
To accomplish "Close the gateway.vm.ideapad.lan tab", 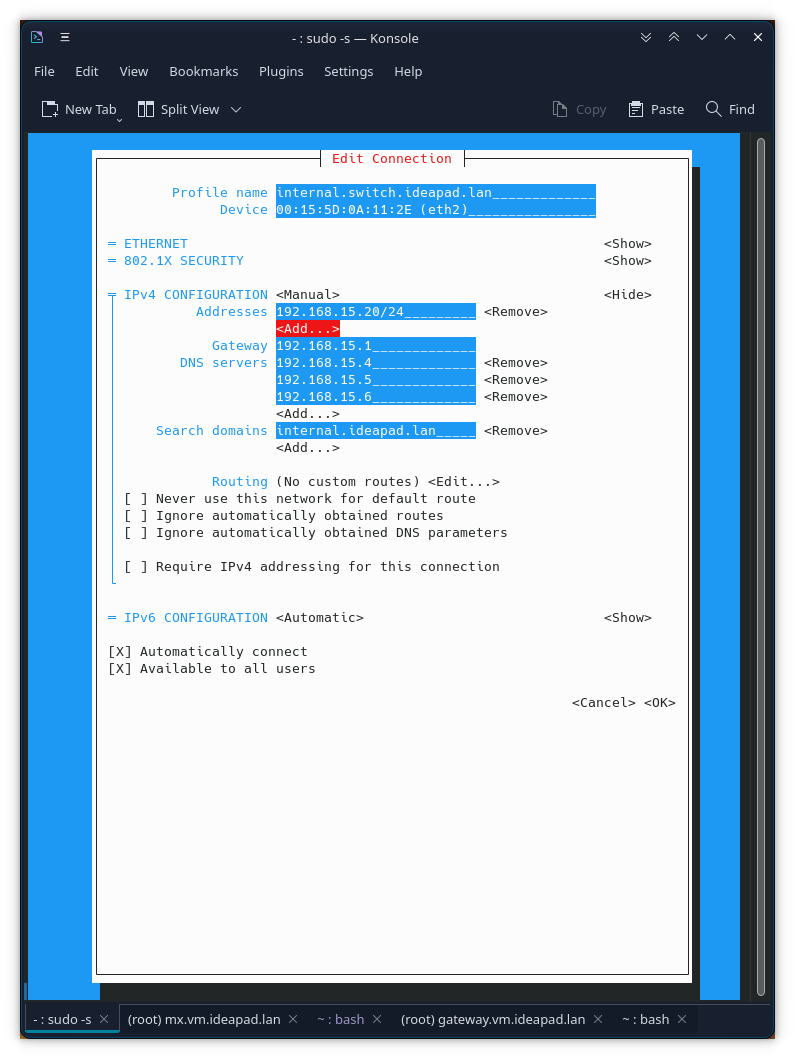I will point(598,1019).
